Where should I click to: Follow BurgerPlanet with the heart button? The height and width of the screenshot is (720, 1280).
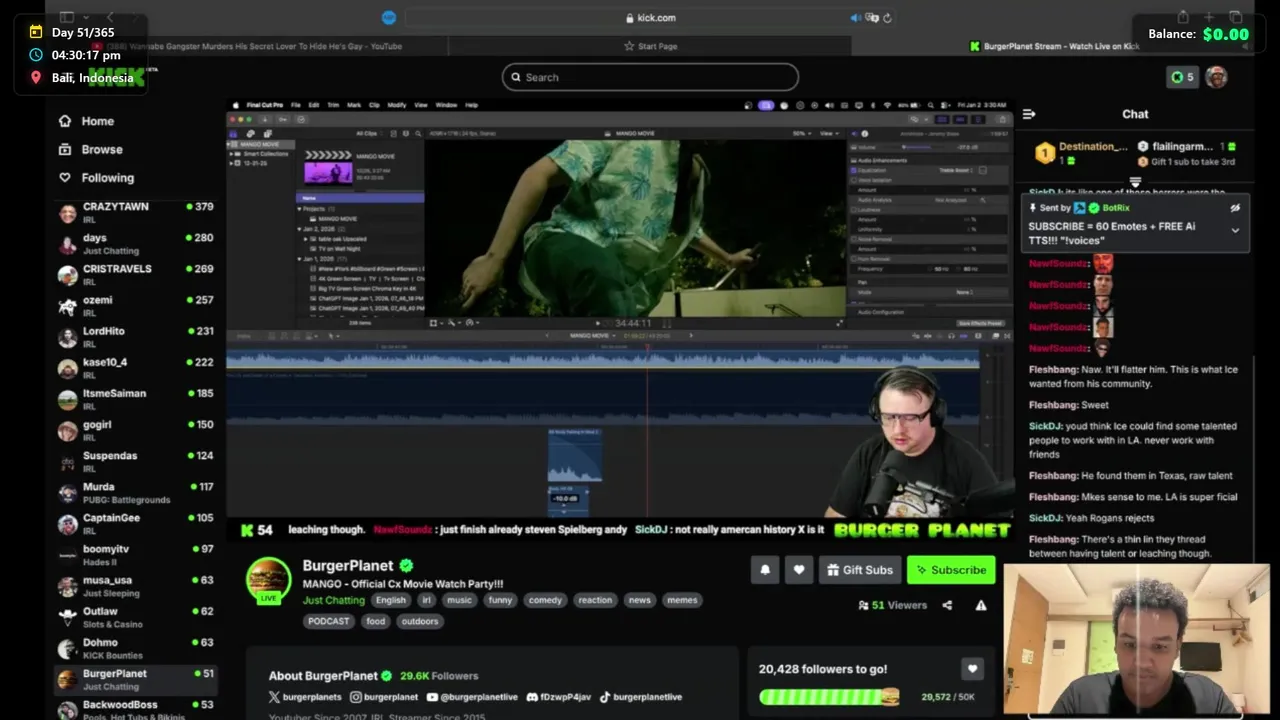point(799,570)
